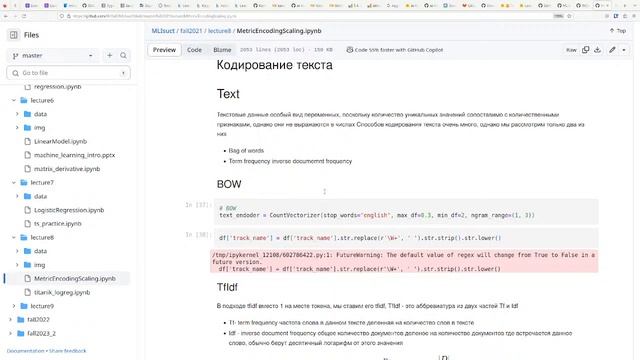Expand the data folder under lecture8
Viewport: 640px width, 360px height.
(17, 251)
